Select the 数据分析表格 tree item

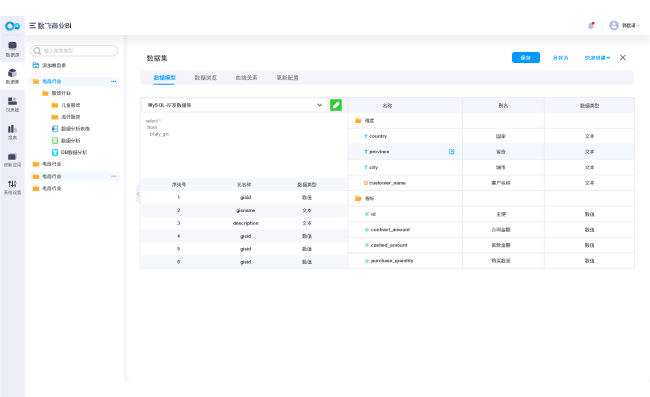click(75, 129)
